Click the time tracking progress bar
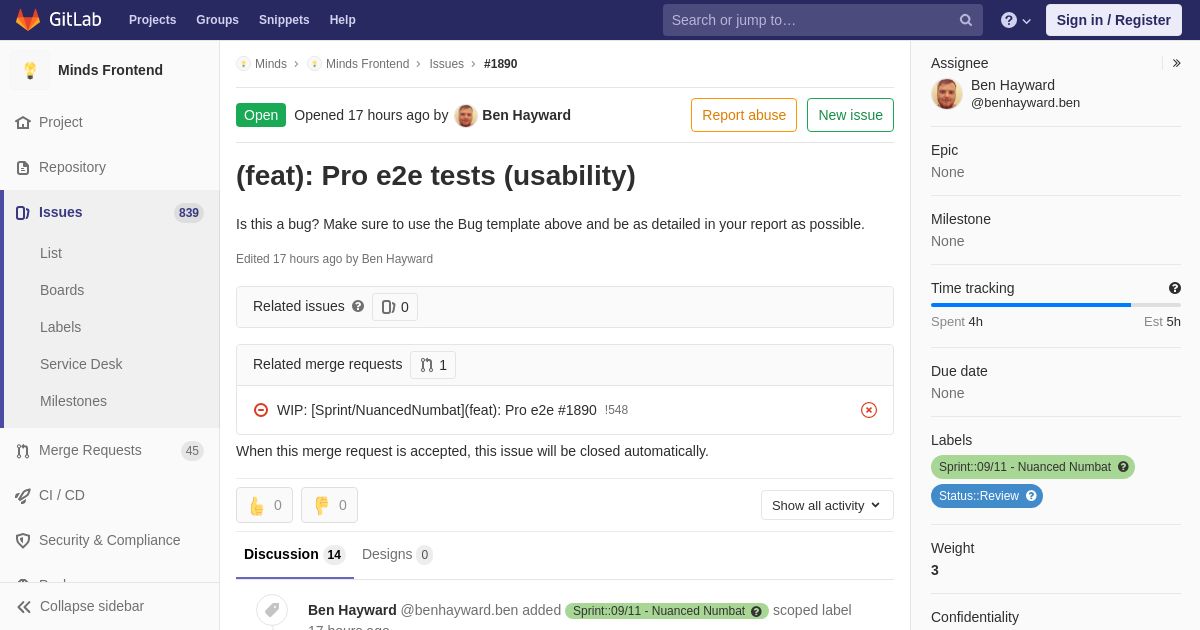 pyautogui.click(x=1055, y=305)
